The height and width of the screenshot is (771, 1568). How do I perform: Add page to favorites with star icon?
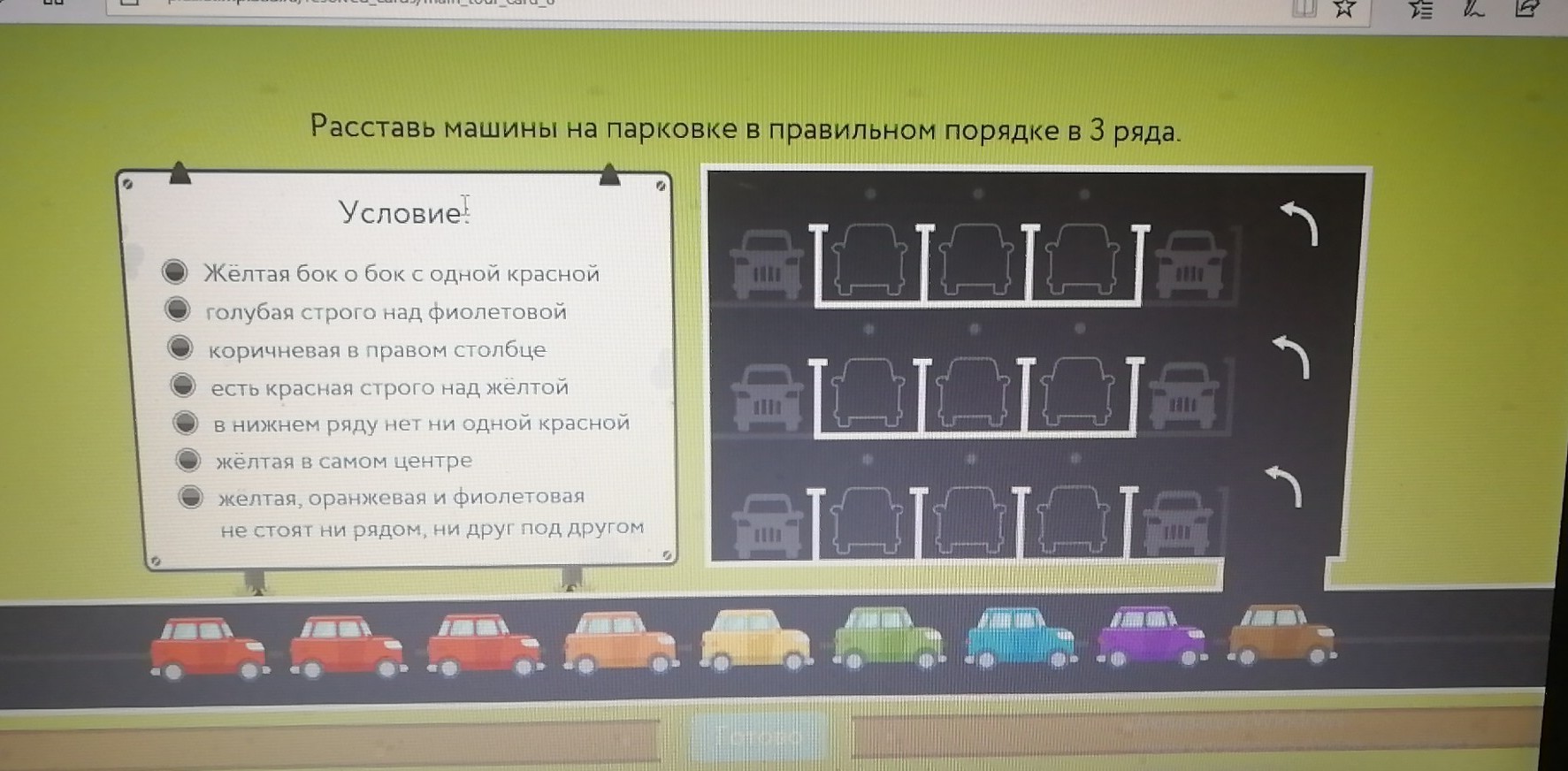[1344, 9]
